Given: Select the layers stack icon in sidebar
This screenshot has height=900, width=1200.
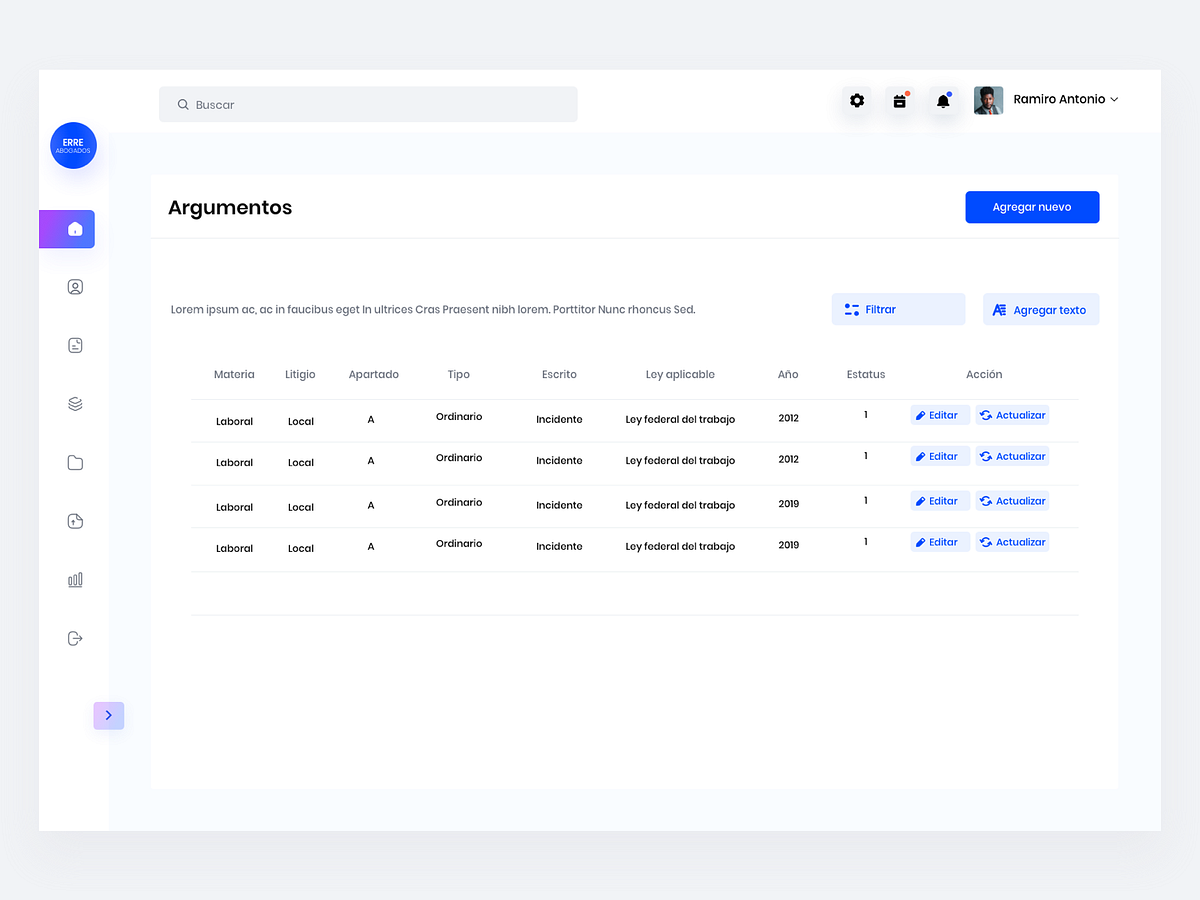Looking at the screenshot, I should (x=75, y=403).
